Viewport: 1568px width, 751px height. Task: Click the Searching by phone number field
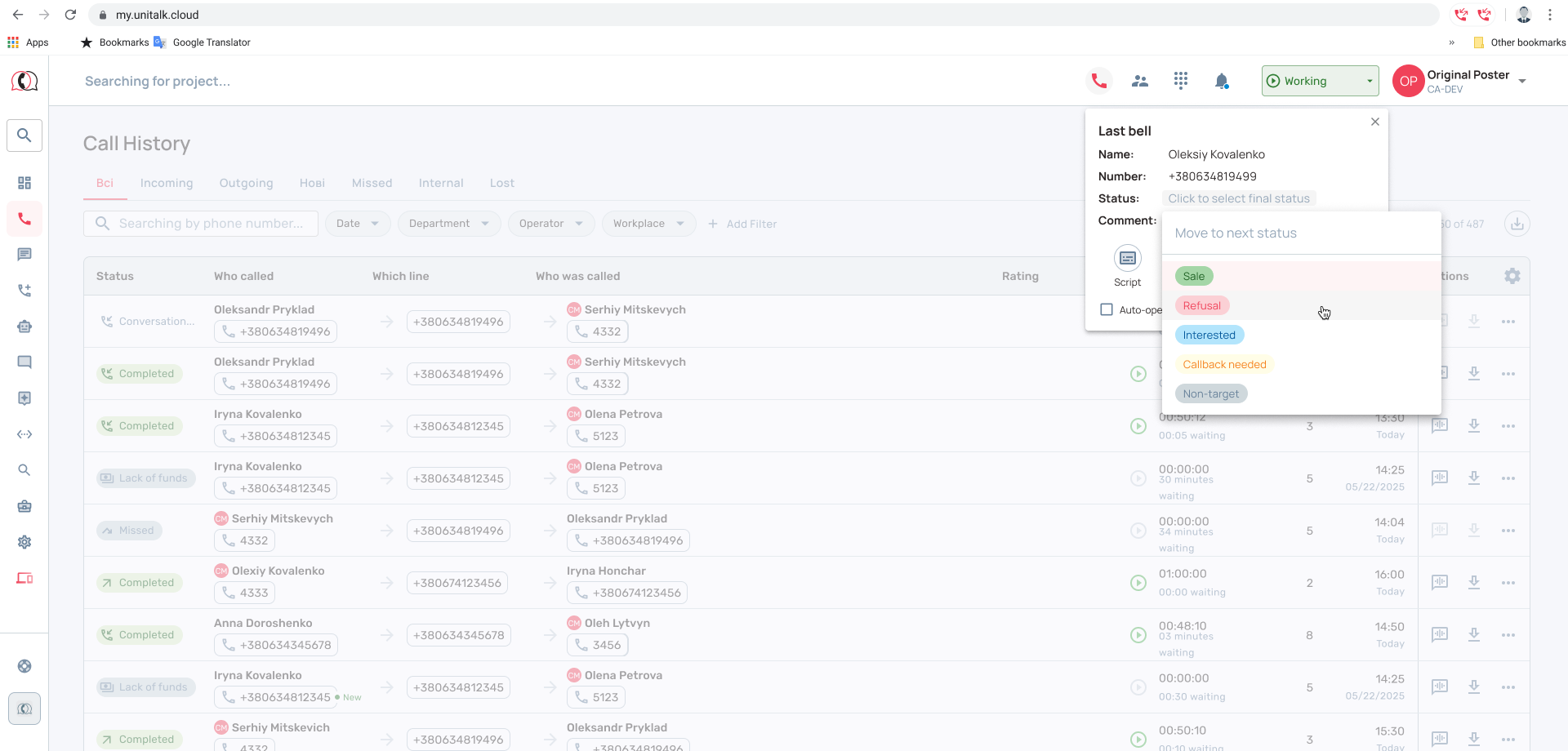point(201,224)
